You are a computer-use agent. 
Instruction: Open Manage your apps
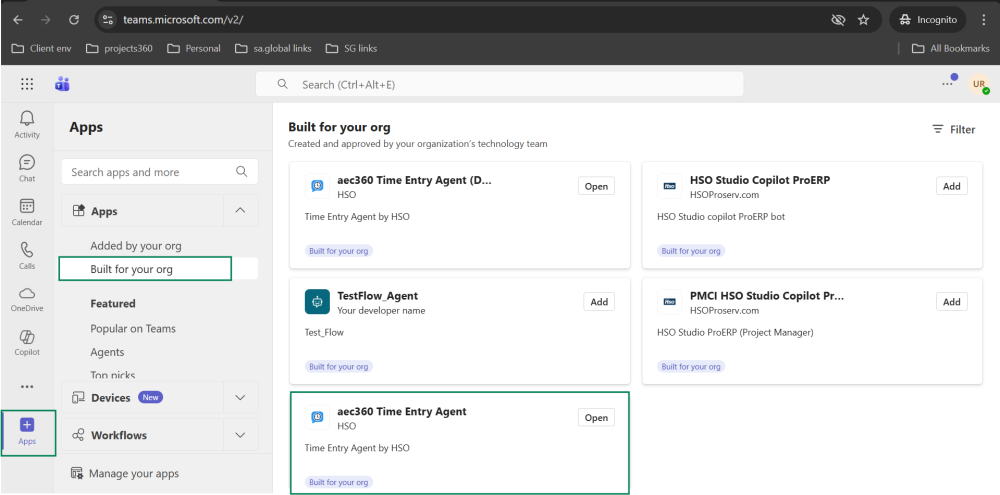133,473
